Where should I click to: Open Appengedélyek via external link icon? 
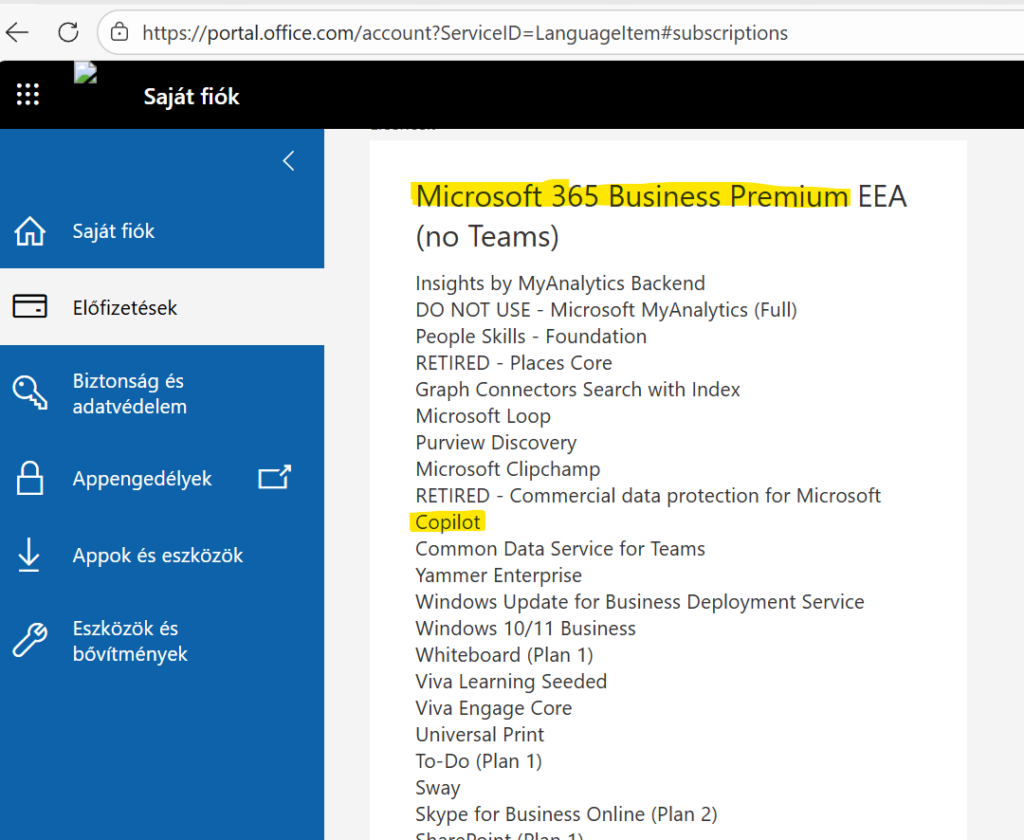(274, 478)
